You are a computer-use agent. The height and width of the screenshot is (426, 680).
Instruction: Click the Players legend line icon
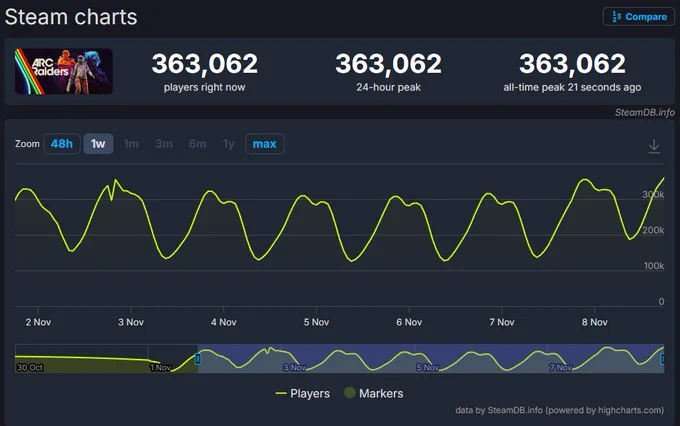tap(281, 393)
